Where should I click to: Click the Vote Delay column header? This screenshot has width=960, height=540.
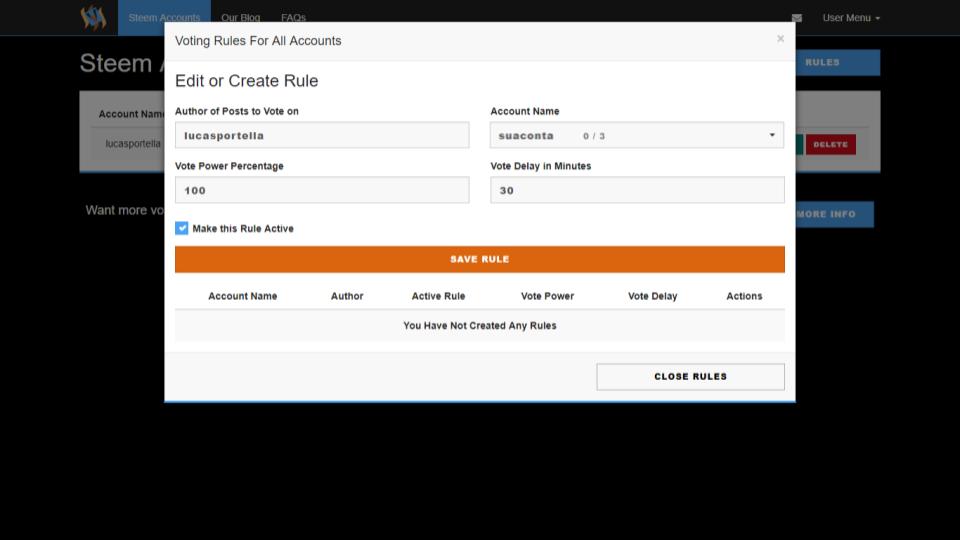(653, 296)
